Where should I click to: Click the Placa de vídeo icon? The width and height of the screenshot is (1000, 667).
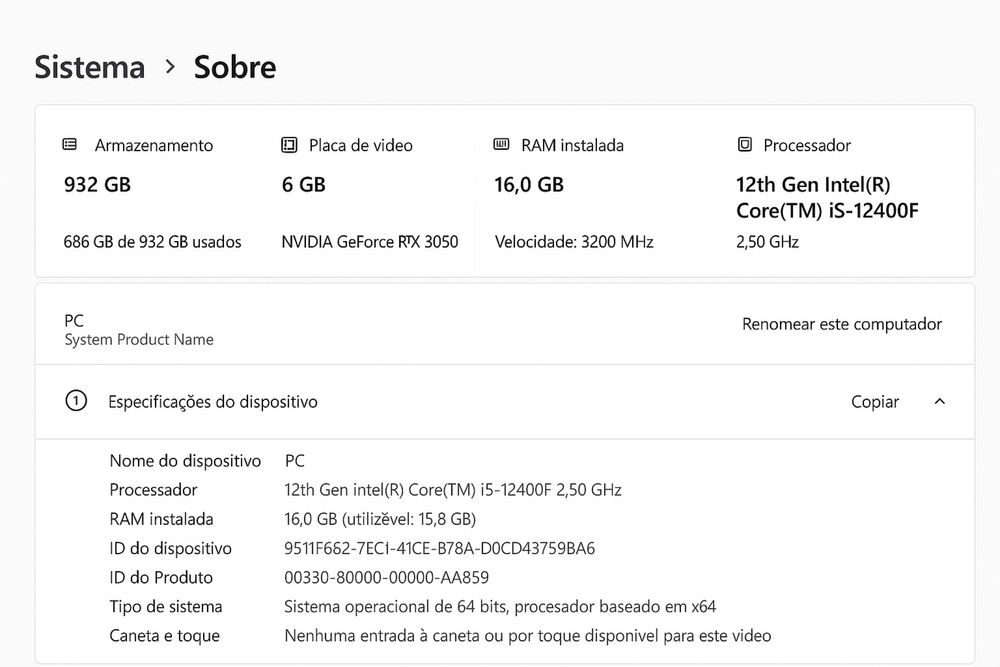click(x=290, y=145)
